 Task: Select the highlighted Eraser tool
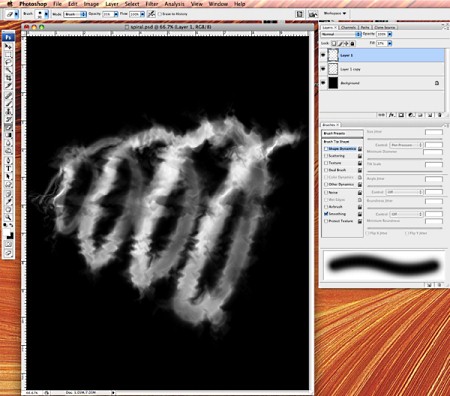click(x=8, y=127)
